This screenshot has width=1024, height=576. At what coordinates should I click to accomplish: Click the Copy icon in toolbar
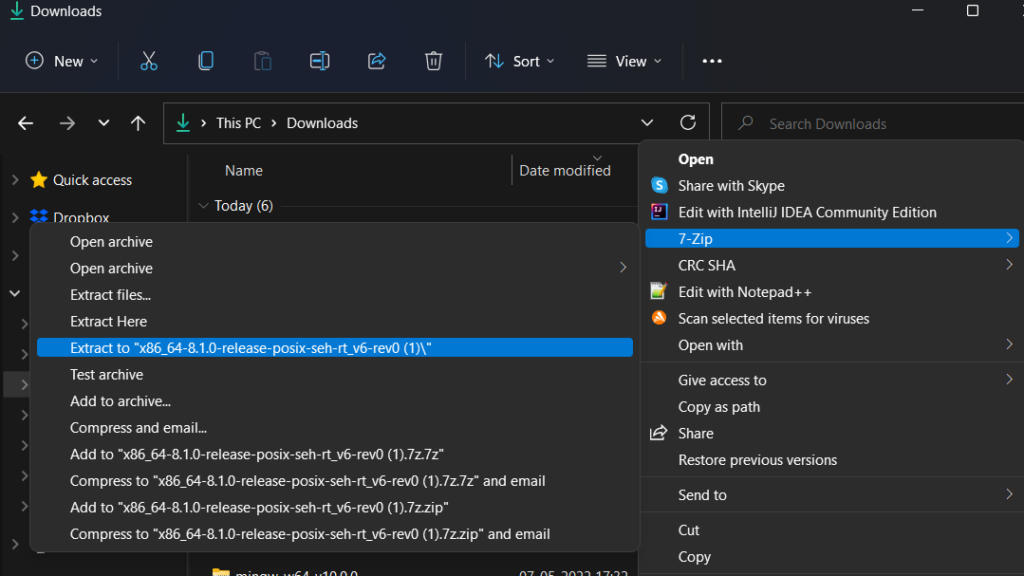coord(206,61)
